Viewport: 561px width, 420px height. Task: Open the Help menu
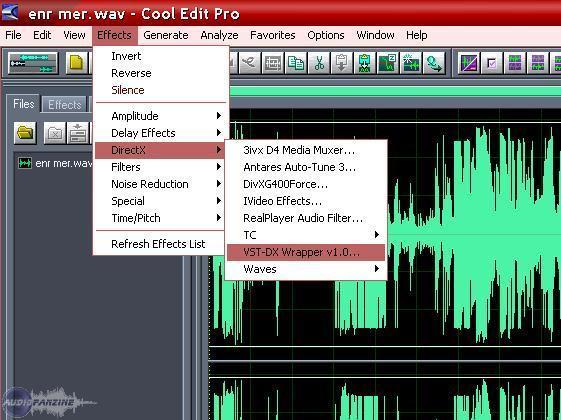(x=416, y=35)
